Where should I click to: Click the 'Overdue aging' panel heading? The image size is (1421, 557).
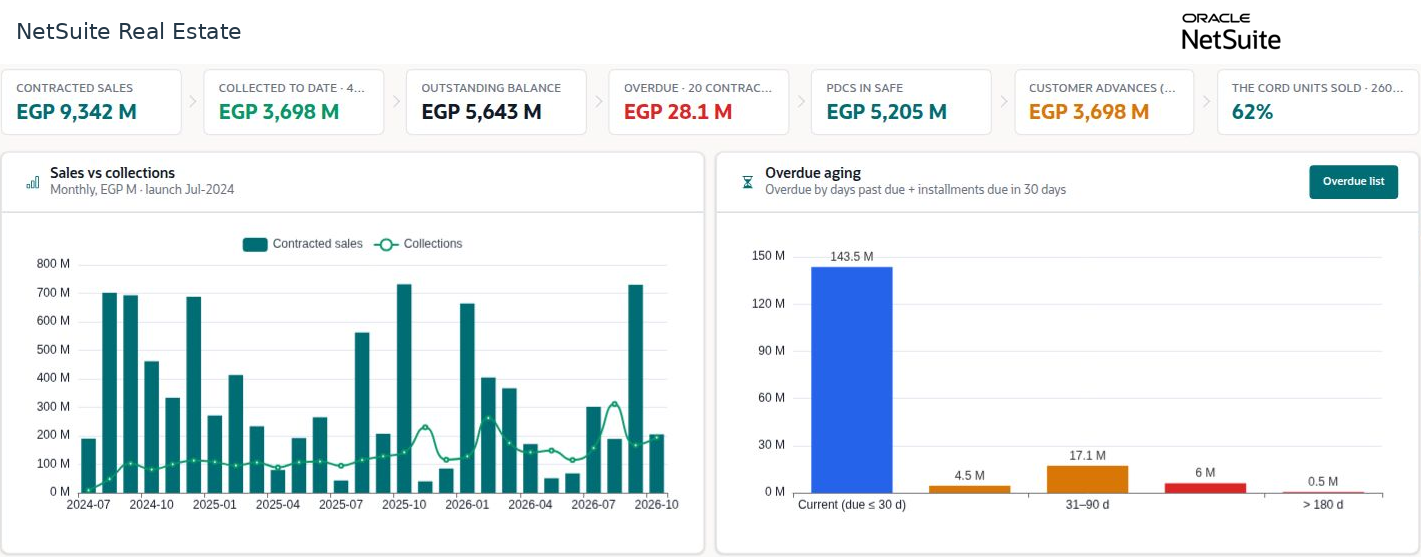(x=812, y=173)
